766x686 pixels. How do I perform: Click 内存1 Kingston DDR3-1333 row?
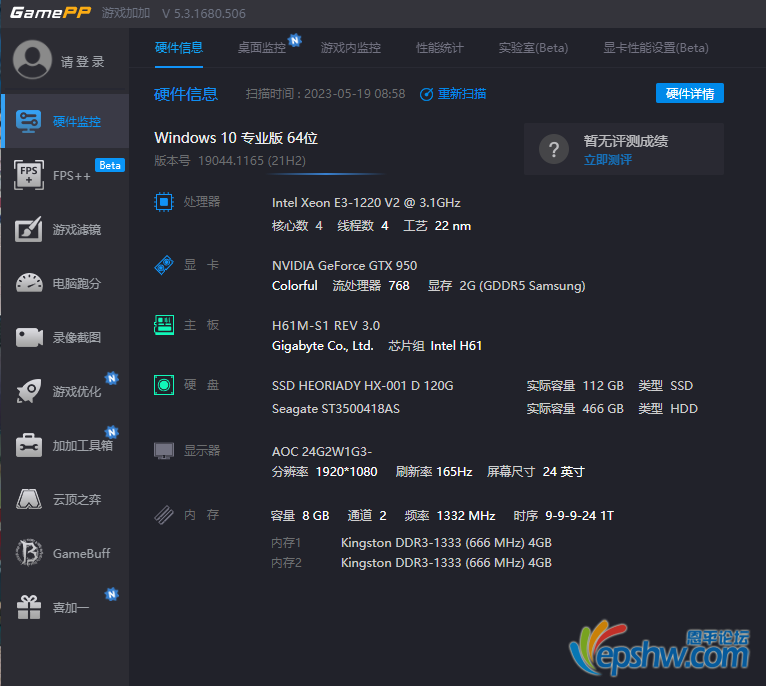411,543
